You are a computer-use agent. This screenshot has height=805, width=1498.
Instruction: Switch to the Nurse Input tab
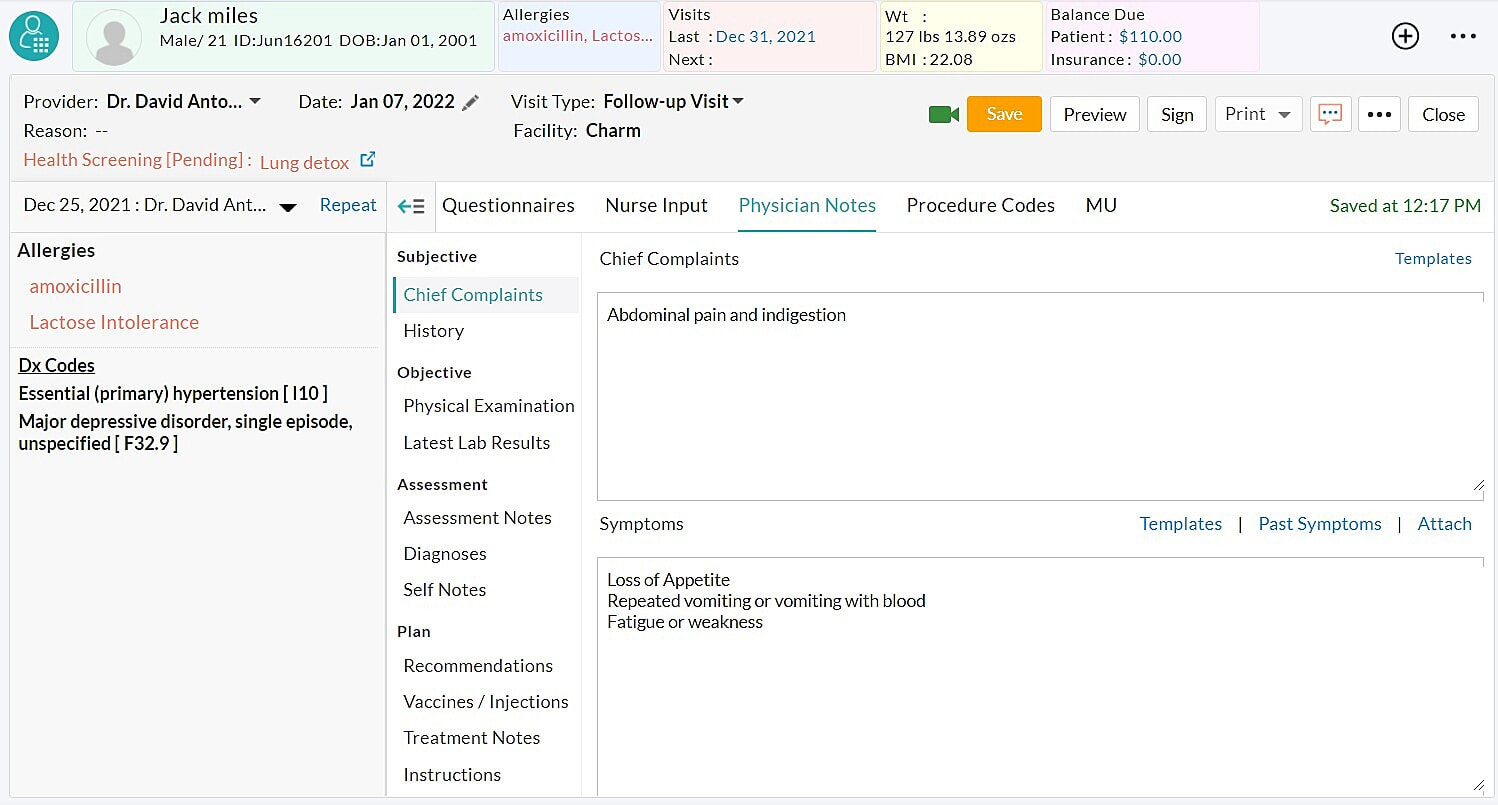pos(656,205)
